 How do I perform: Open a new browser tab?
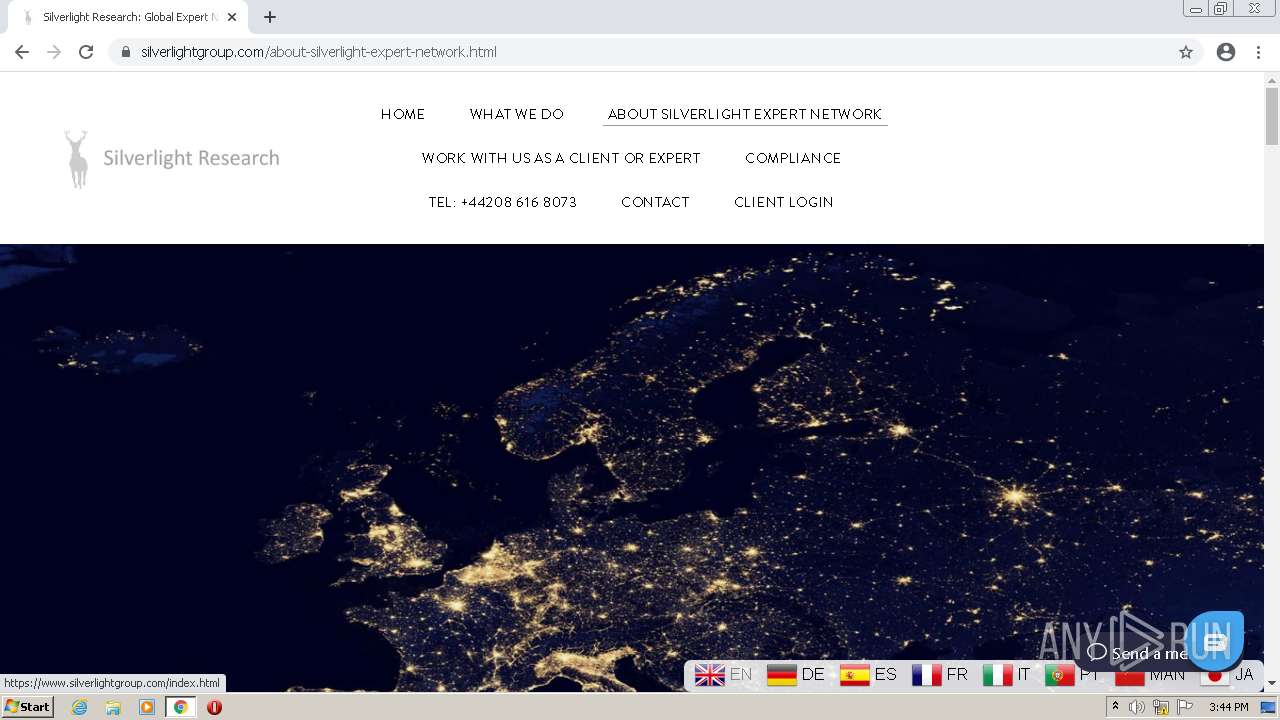pos(270,17)
